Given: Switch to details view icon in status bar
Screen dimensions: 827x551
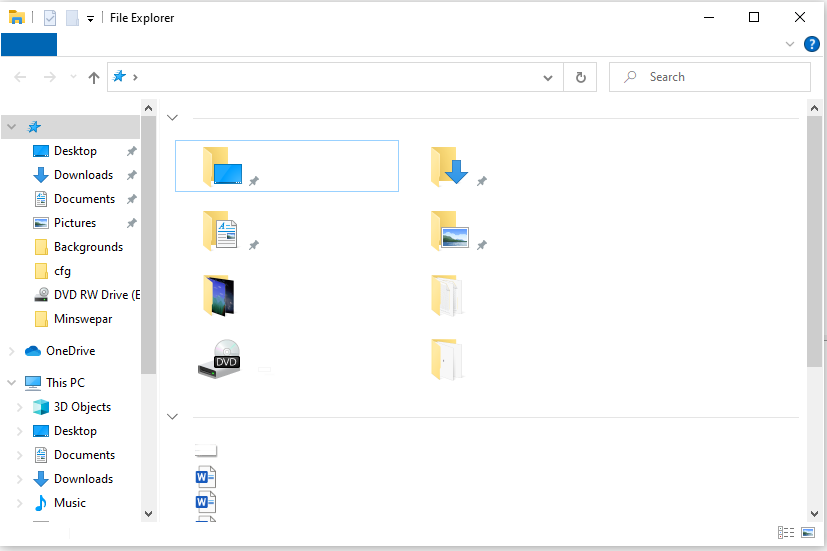Looking at the screenshot, I should 786,533.
